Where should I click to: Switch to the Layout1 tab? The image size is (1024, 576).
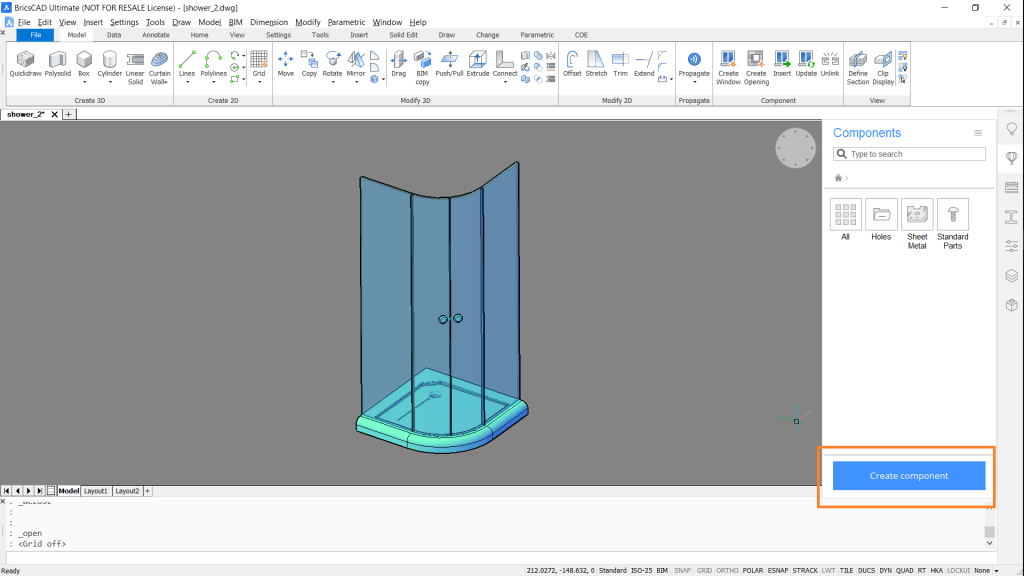click(x=96, y=490)
